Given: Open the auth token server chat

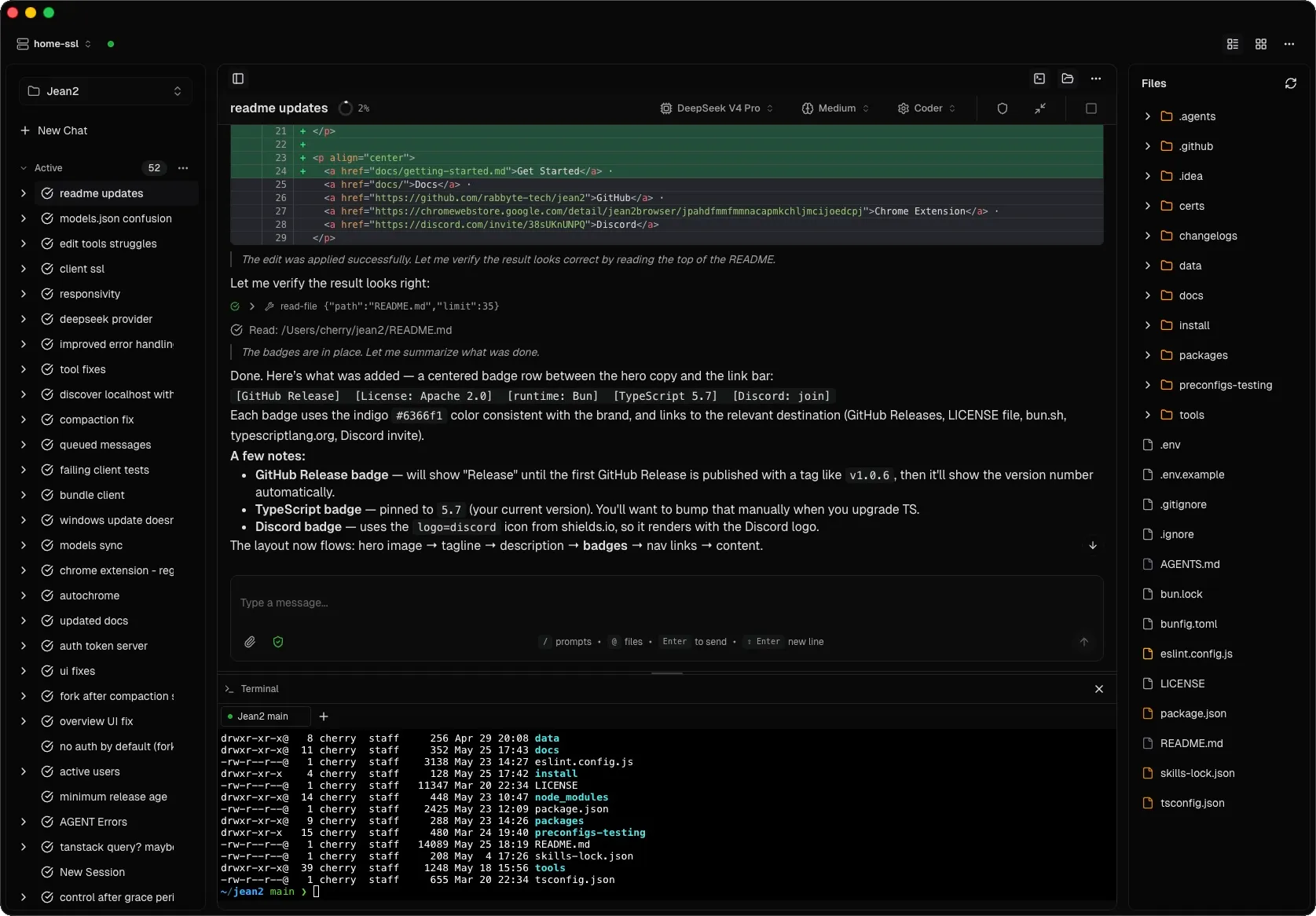Looking at the screenshot, I should (x=104, y=646).
